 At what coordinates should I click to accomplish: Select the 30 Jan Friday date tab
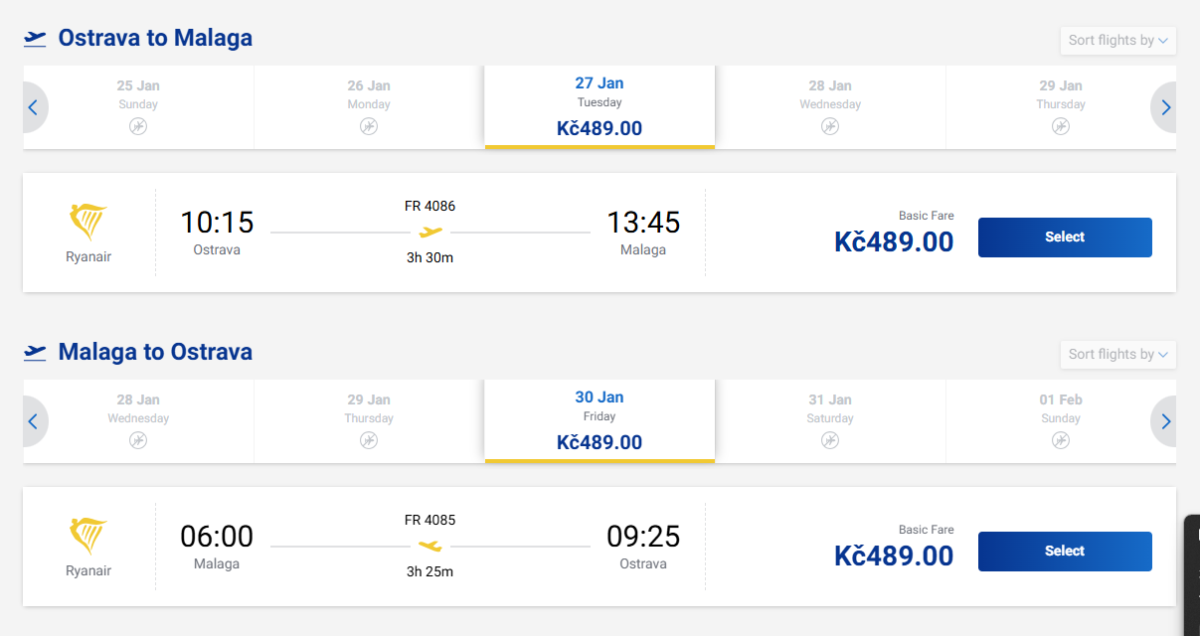599,420
